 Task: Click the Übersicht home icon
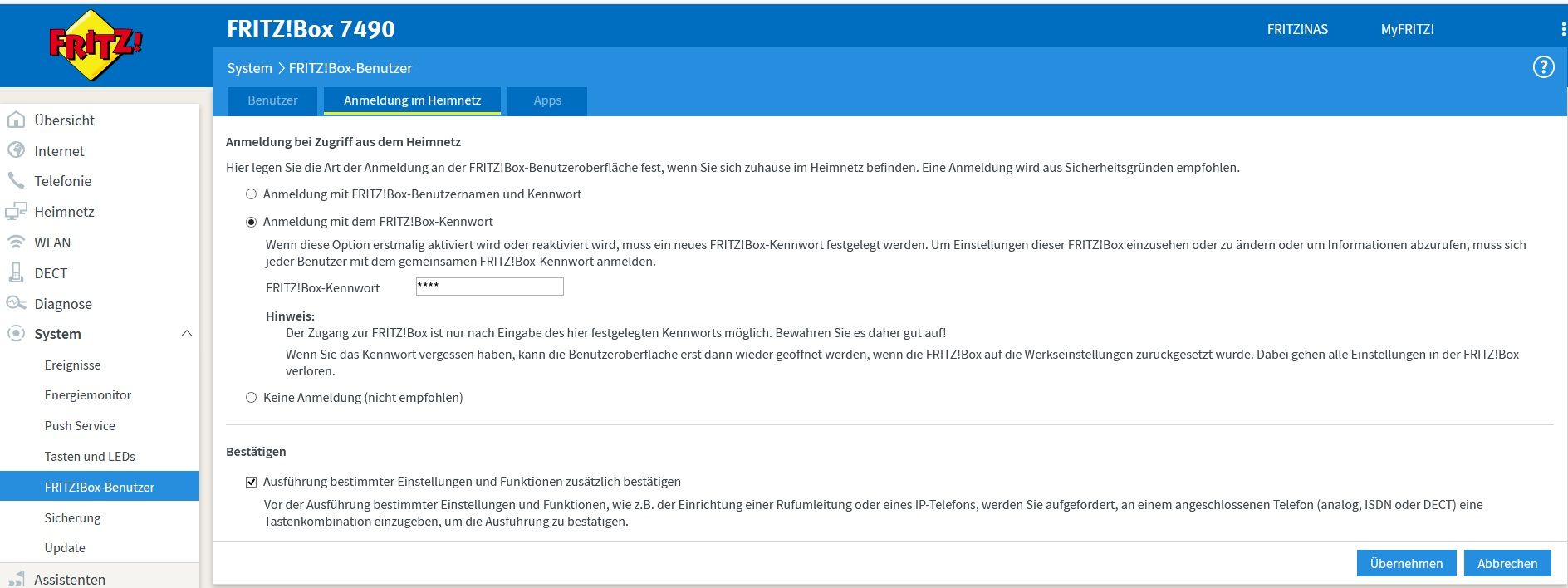pyautogui.click(x=16, y=120)
